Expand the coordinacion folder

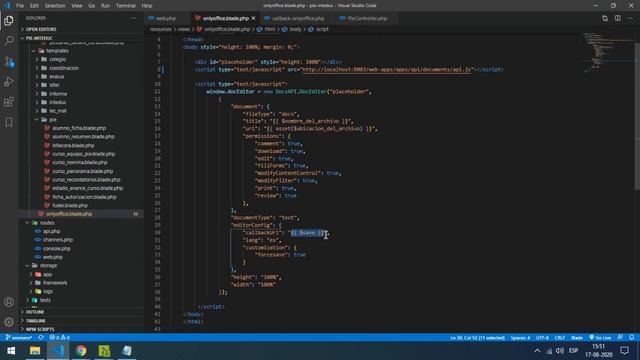tap(64, 68)
